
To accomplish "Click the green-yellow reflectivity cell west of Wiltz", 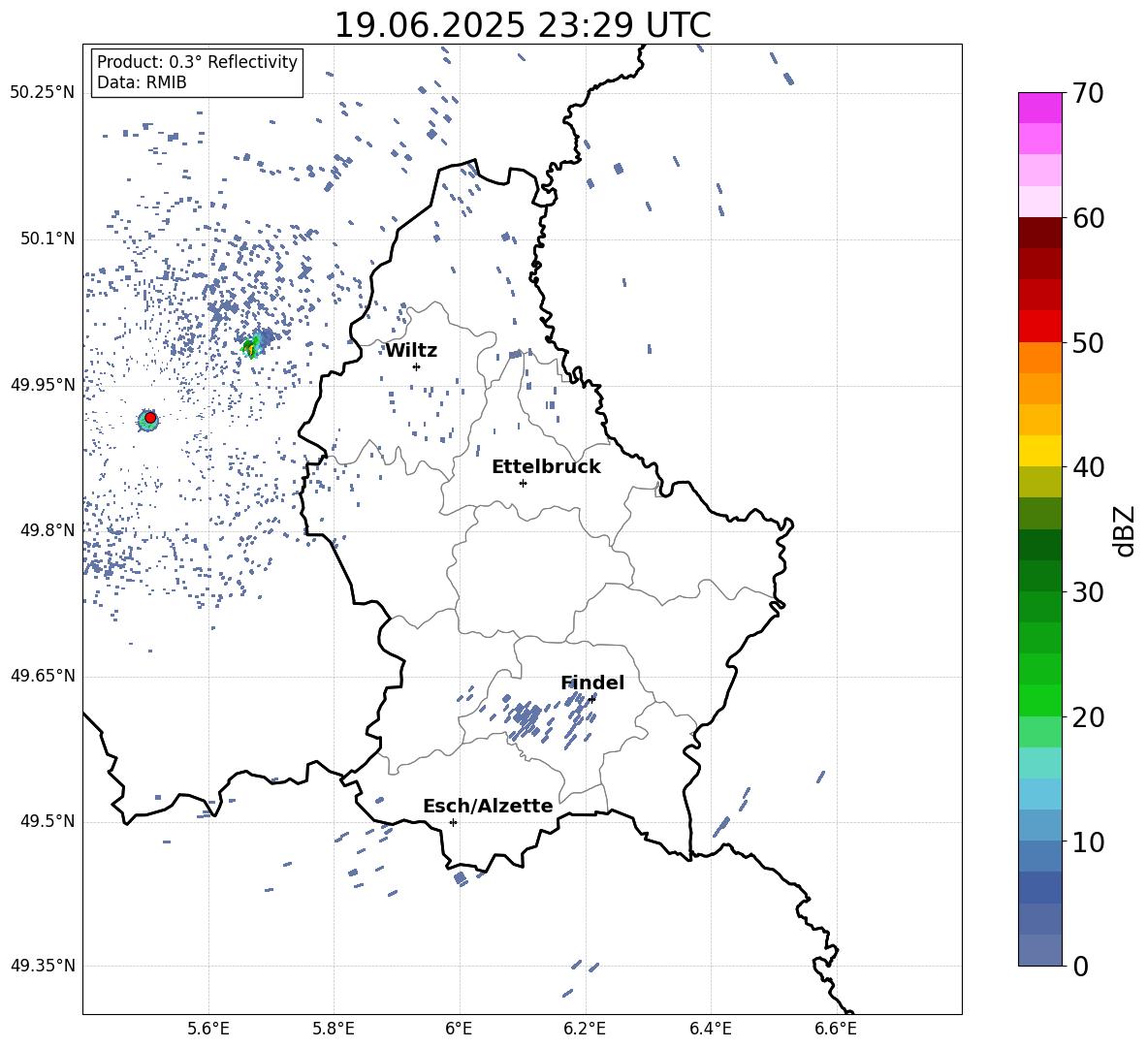I will pyautogui.click(x=251, y=346).
